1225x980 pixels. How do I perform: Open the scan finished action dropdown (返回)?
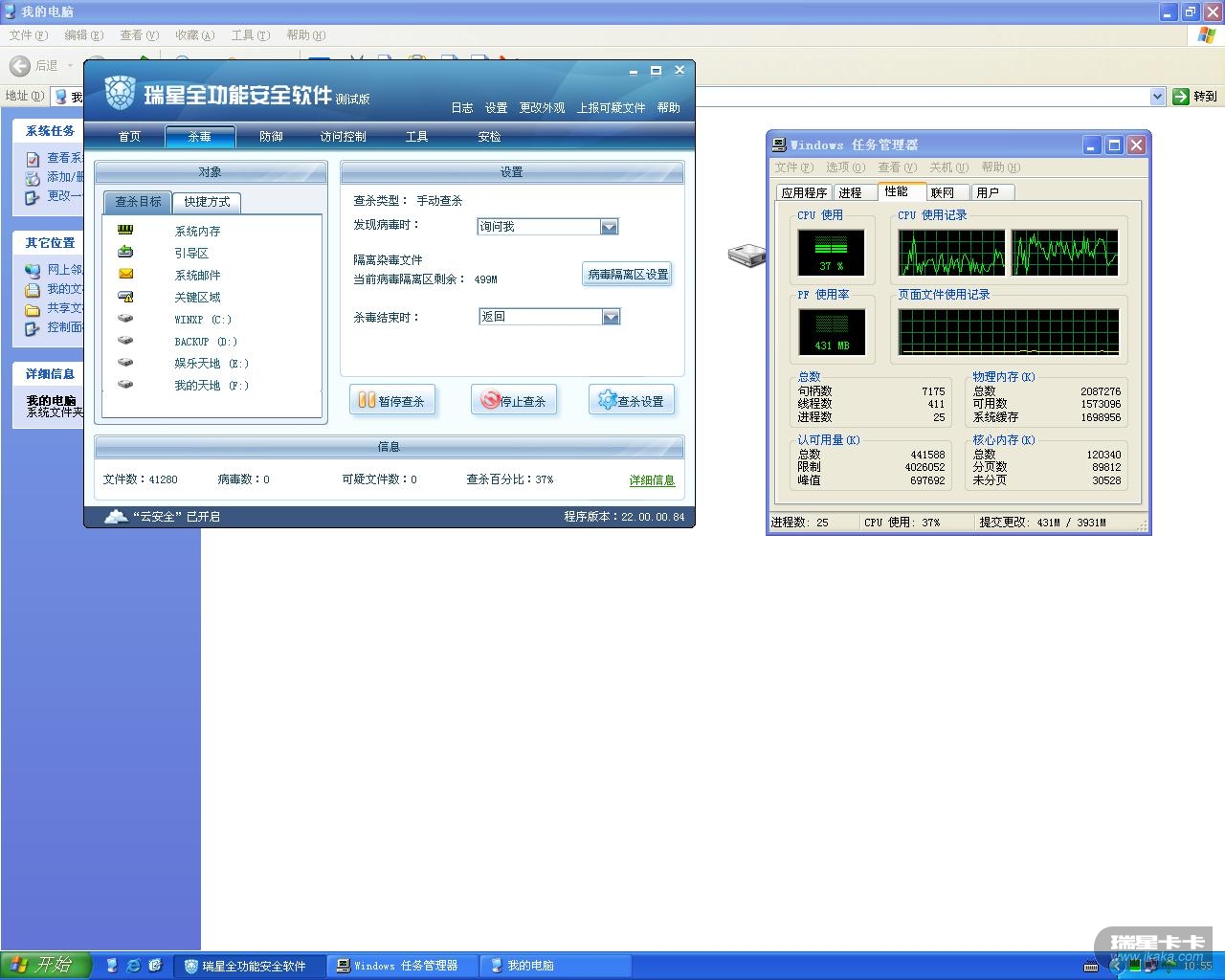click(x=611, y=317)
